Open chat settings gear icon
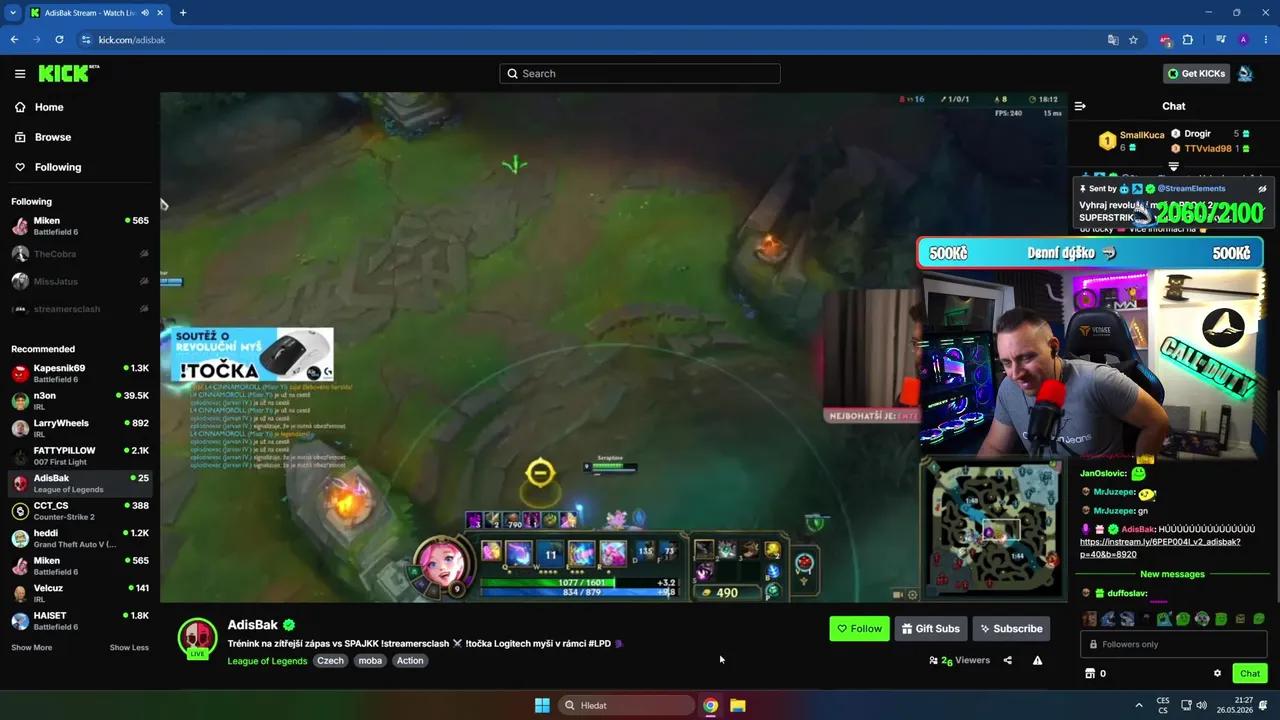 [x=1217, y=674]
